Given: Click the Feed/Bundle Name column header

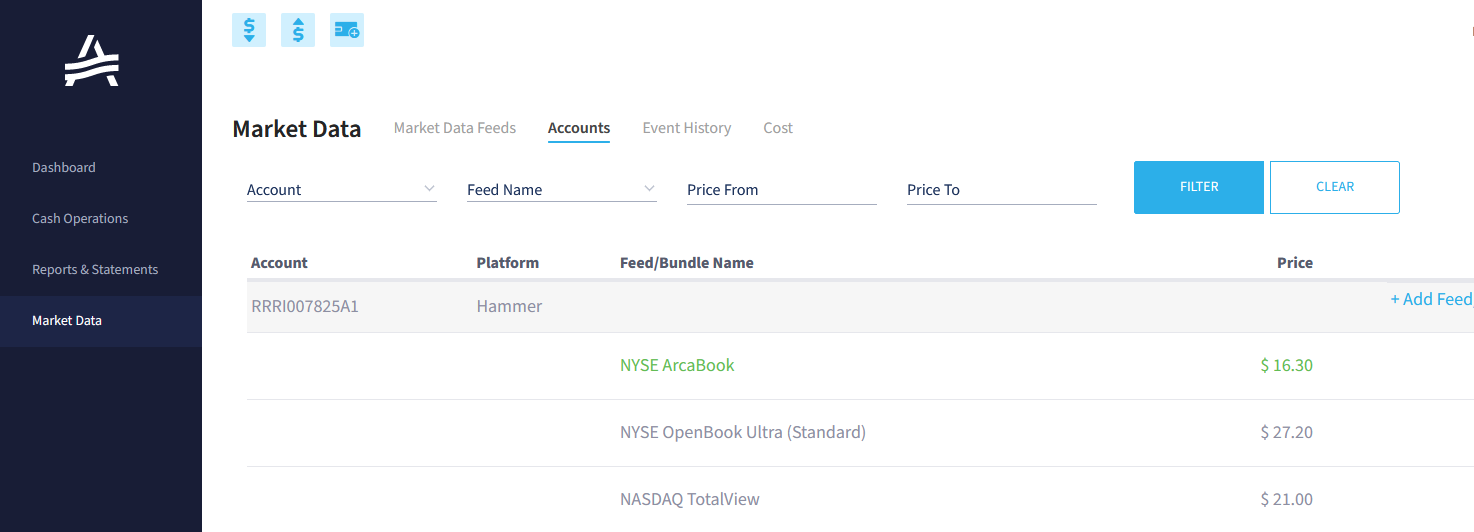Looking at the screenshot, I should (687, 263).
